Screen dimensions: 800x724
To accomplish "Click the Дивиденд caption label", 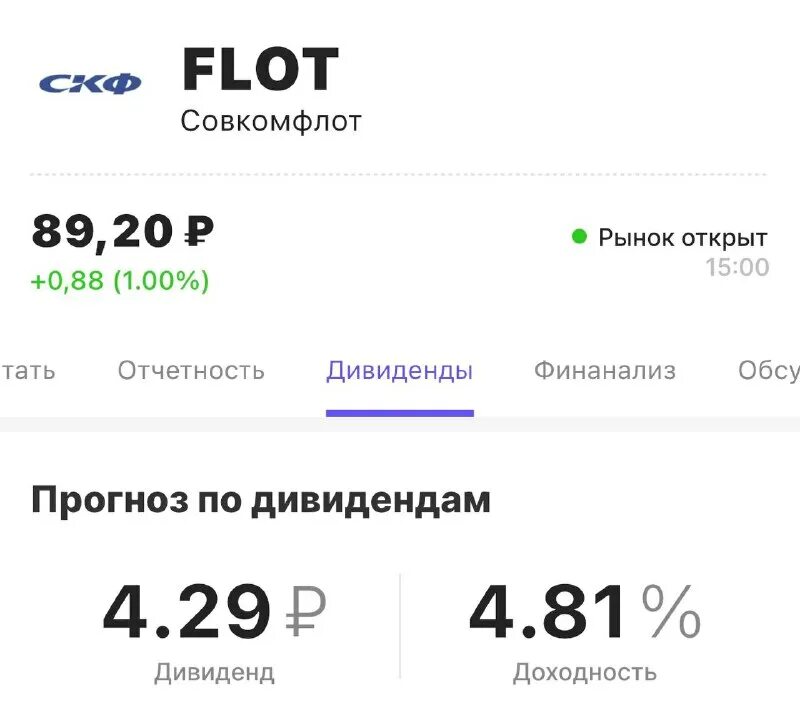I will [214, 672].
